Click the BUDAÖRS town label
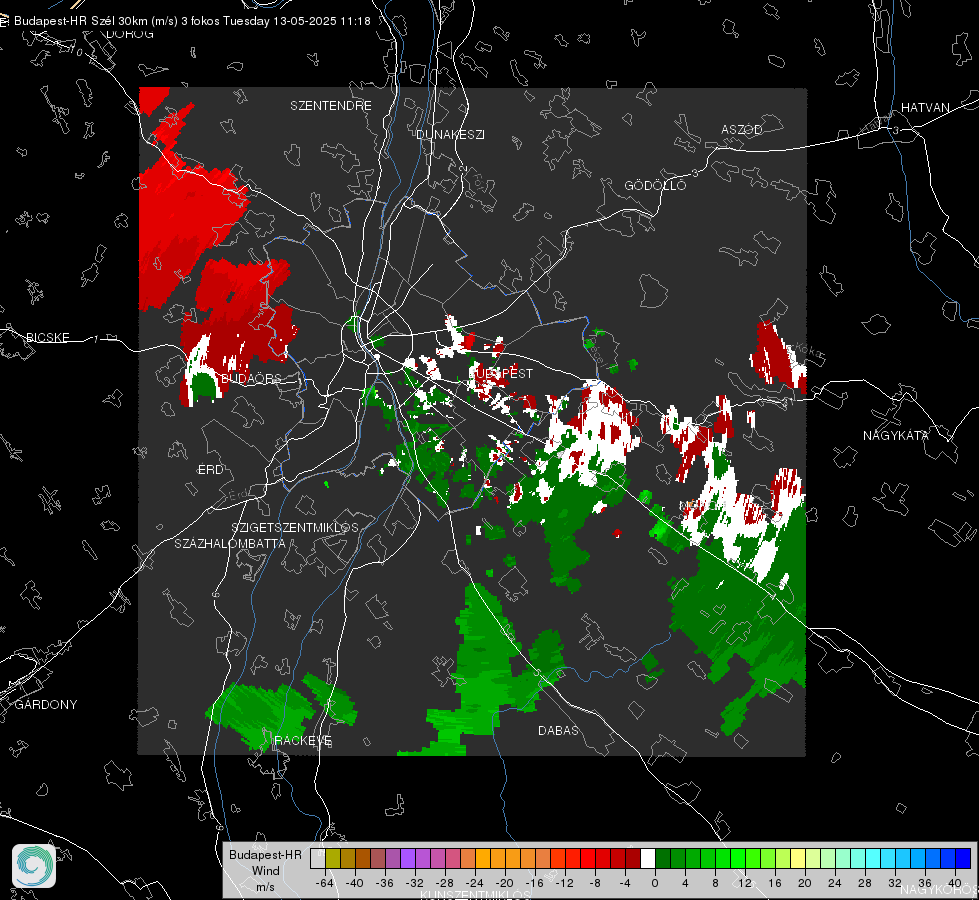This screenshot has width=979, height=900. 251,378
